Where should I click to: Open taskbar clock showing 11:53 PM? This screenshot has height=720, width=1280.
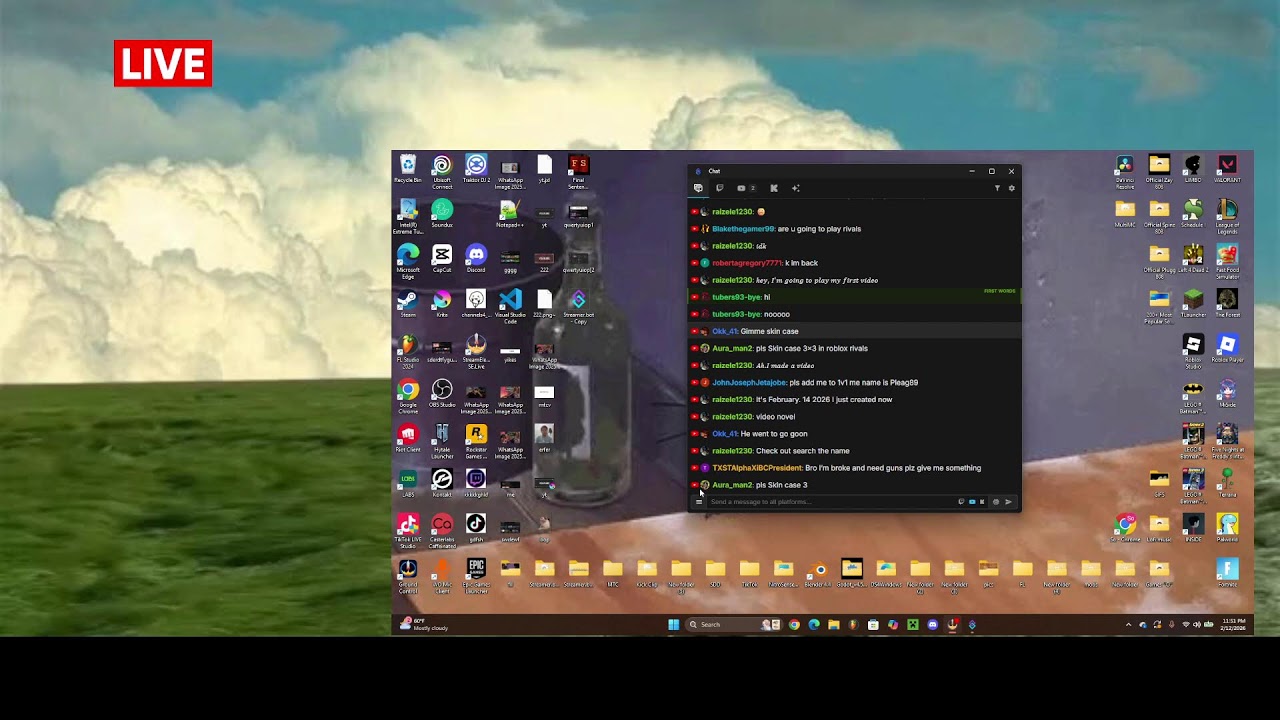click(1233, 625)
